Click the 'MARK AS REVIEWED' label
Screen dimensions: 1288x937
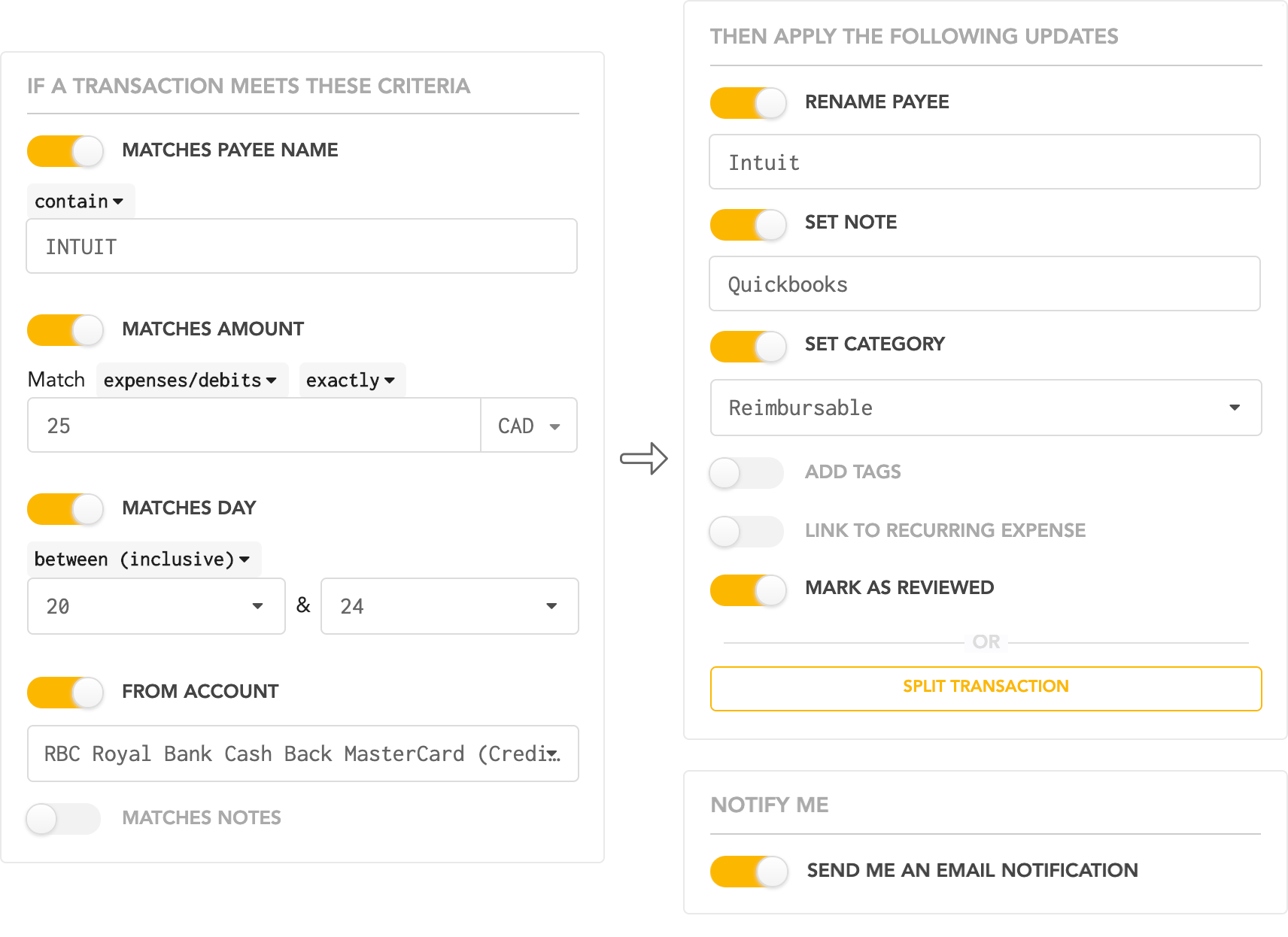tap(900, 588)
